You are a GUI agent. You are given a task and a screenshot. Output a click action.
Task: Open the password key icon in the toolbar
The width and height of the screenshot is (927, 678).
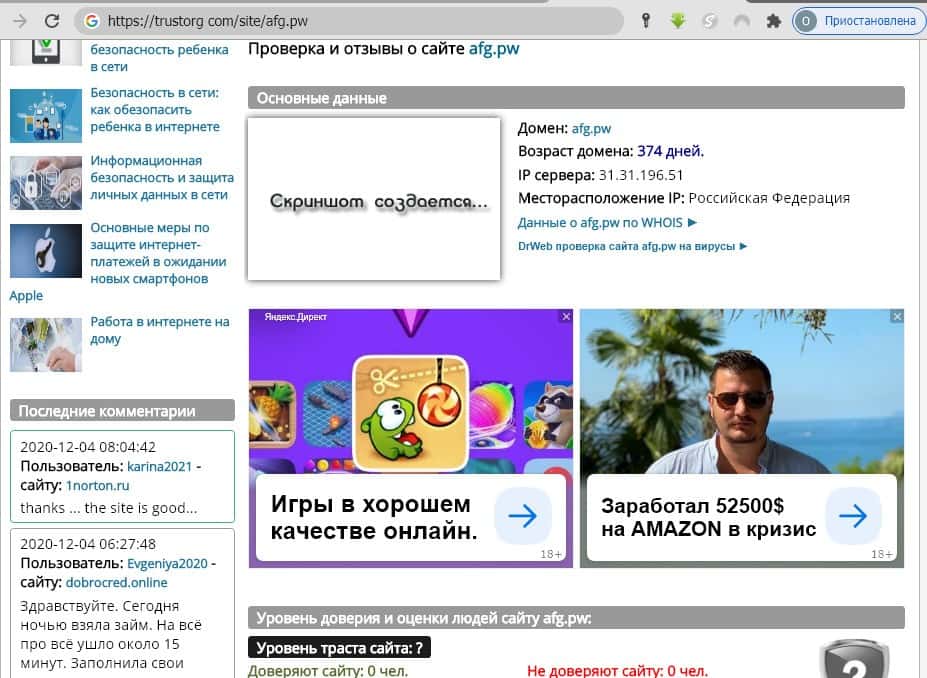[646, 21]
